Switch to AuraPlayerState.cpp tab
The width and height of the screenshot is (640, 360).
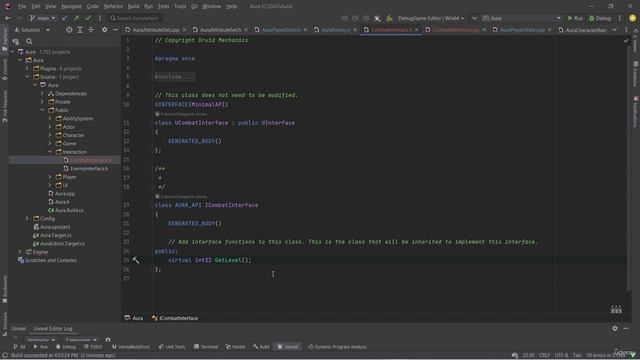pyautogui.click(x=522, y=30)
